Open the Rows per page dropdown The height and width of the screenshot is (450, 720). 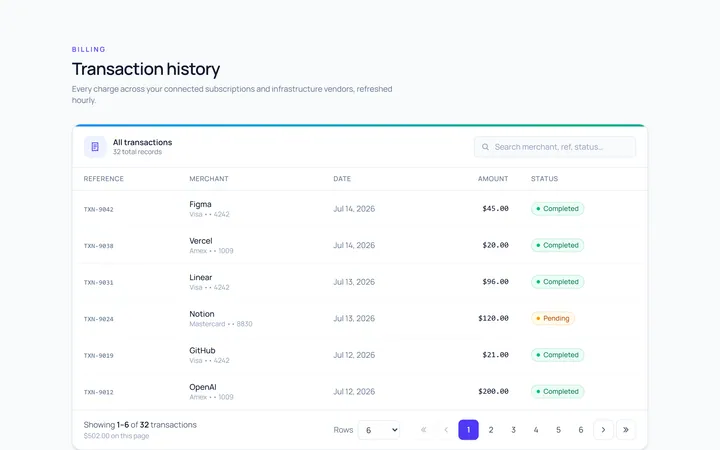coord(379,430)
